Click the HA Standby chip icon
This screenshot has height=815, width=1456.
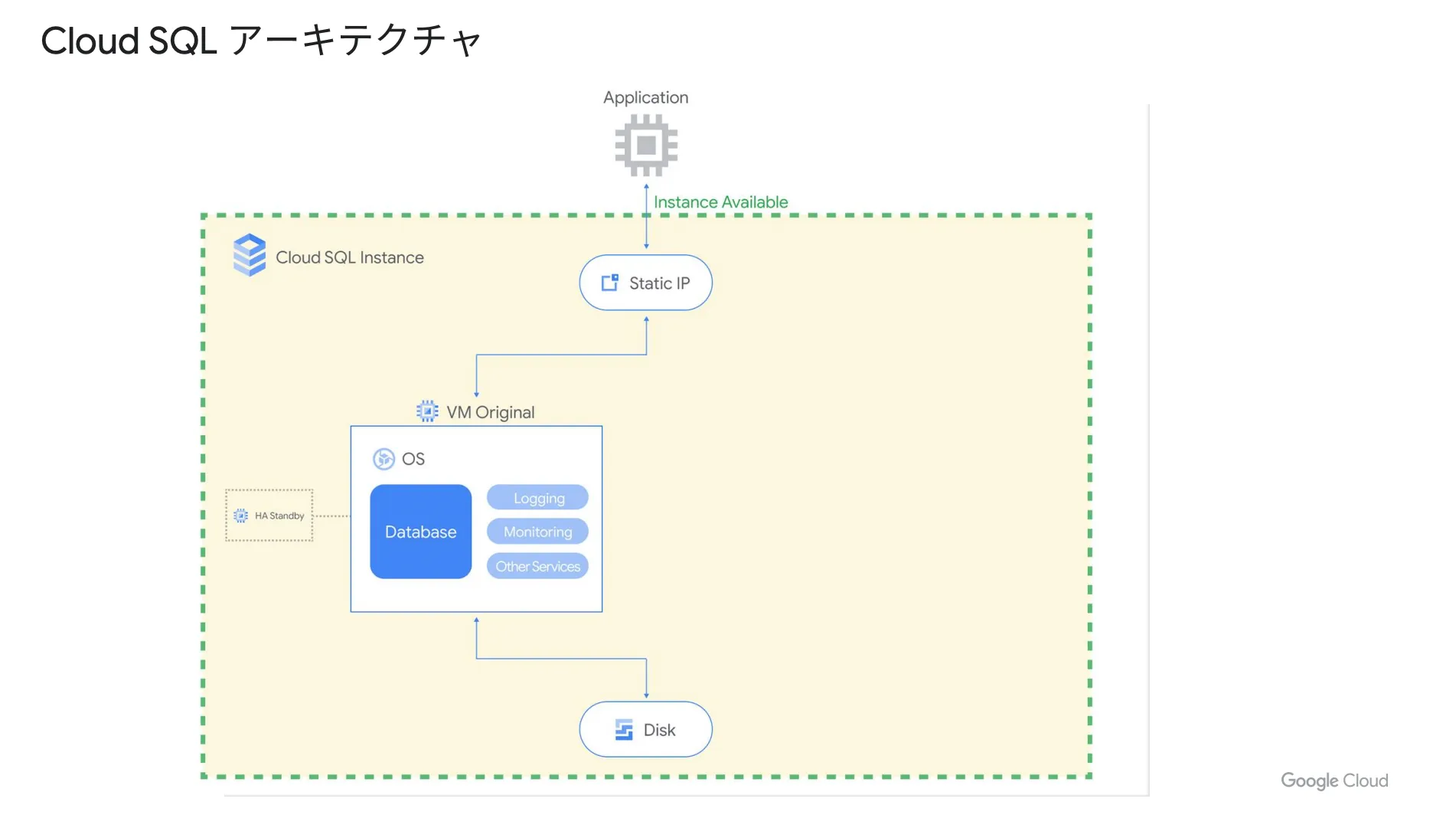pyautogui.click(x=241, y=516)
